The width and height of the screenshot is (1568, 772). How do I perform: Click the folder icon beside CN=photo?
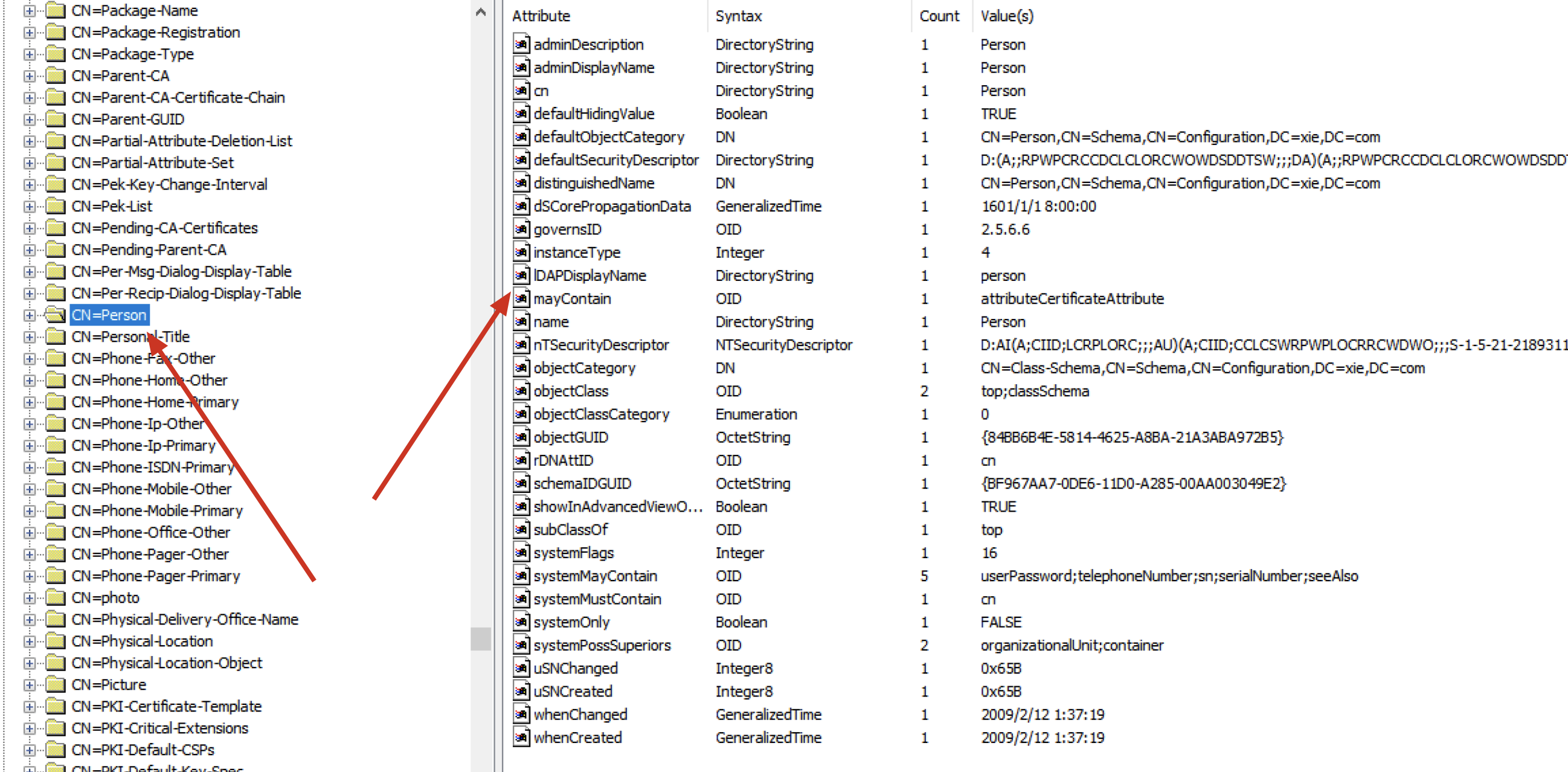coord(55,598)
